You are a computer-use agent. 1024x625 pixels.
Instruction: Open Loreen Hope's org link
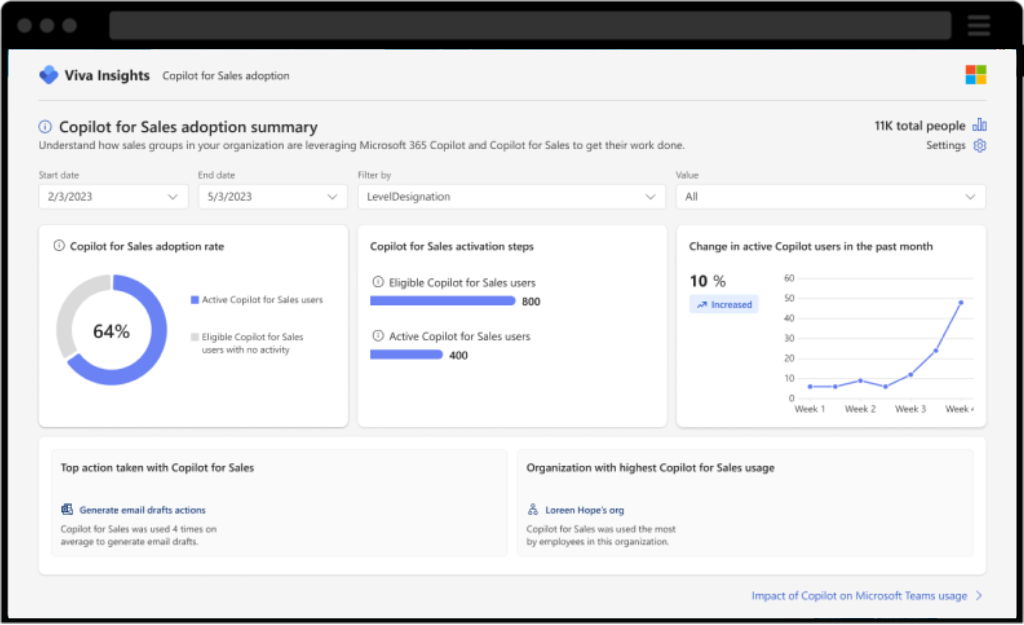[x=584, y=510]
